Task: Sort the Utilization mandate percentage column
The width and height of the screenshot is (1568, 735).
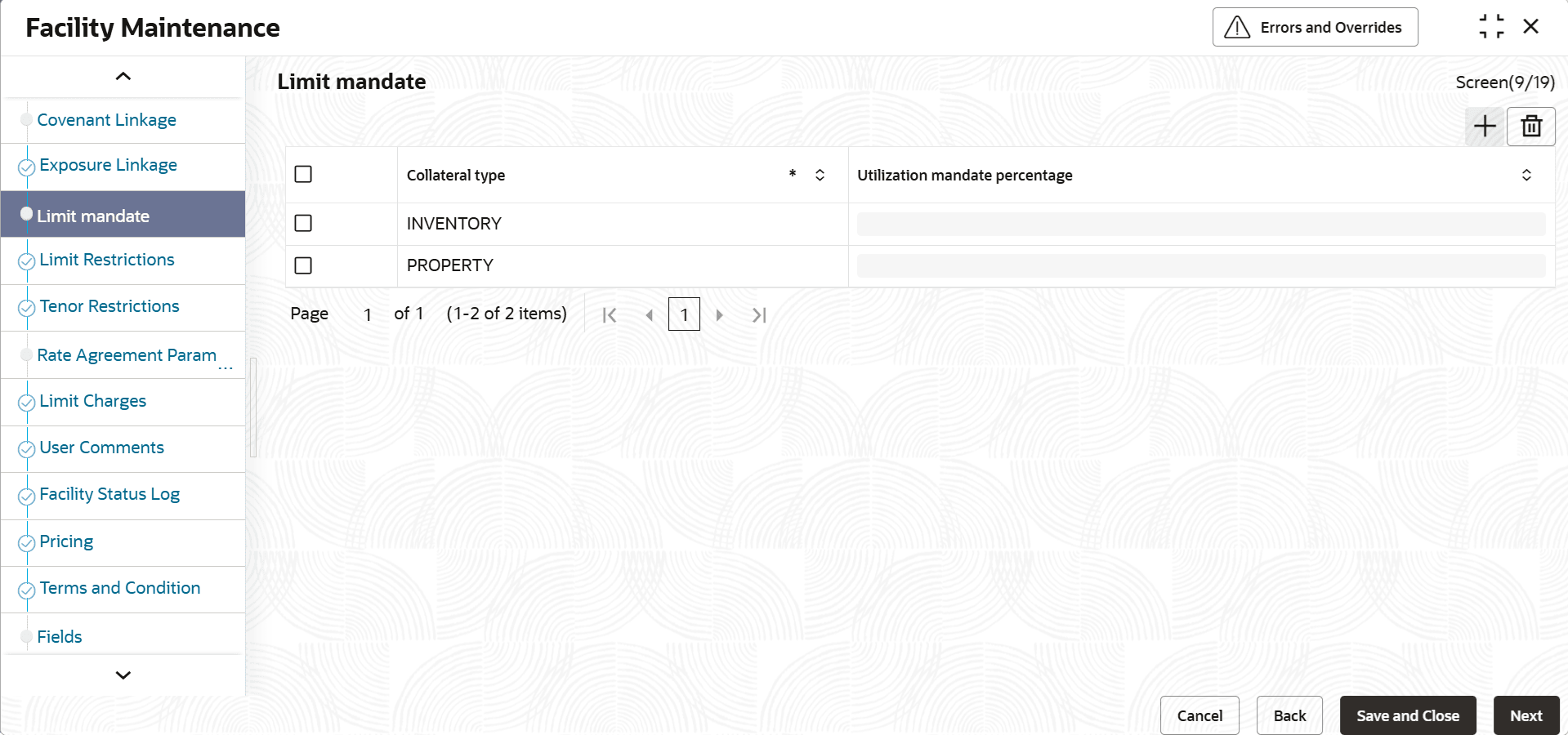Action: 1526,175
